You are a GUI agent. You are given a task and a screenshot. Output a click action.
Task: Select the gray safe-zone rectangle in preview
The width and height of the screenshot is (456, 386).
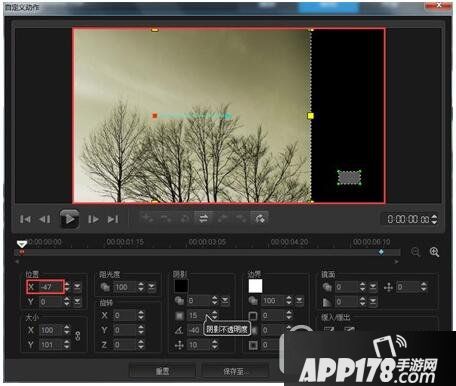click(349, 177)
